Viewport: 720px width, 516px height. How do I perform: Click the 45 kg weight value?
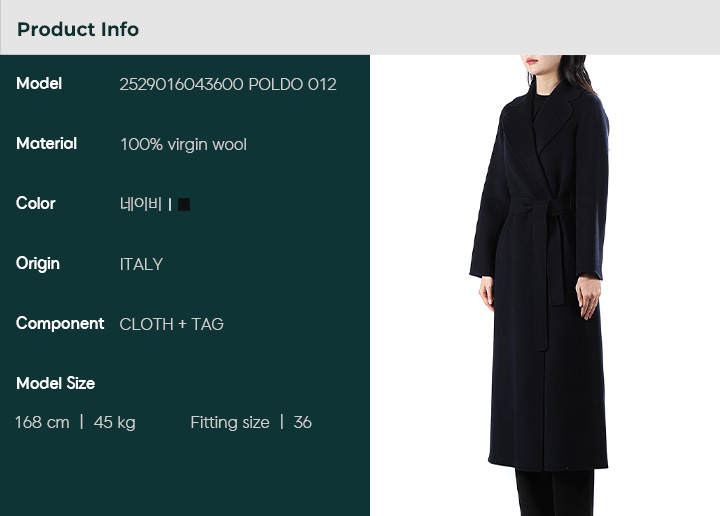[114, 422]
